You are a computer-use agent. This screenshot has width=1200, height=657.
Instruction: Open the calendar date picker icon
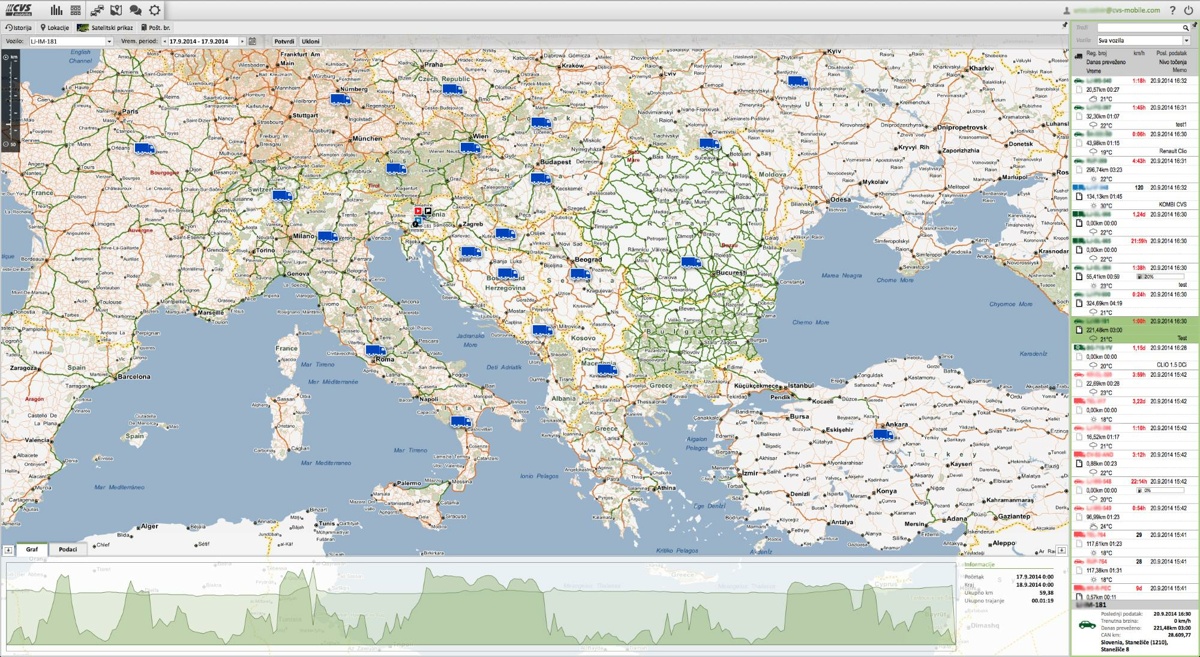tap(253, 41)
